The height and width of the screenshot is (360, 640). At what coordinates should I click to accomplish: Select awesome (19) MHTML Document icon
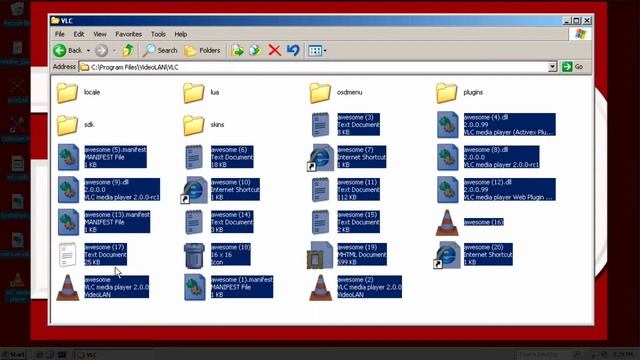click(320, 255)
